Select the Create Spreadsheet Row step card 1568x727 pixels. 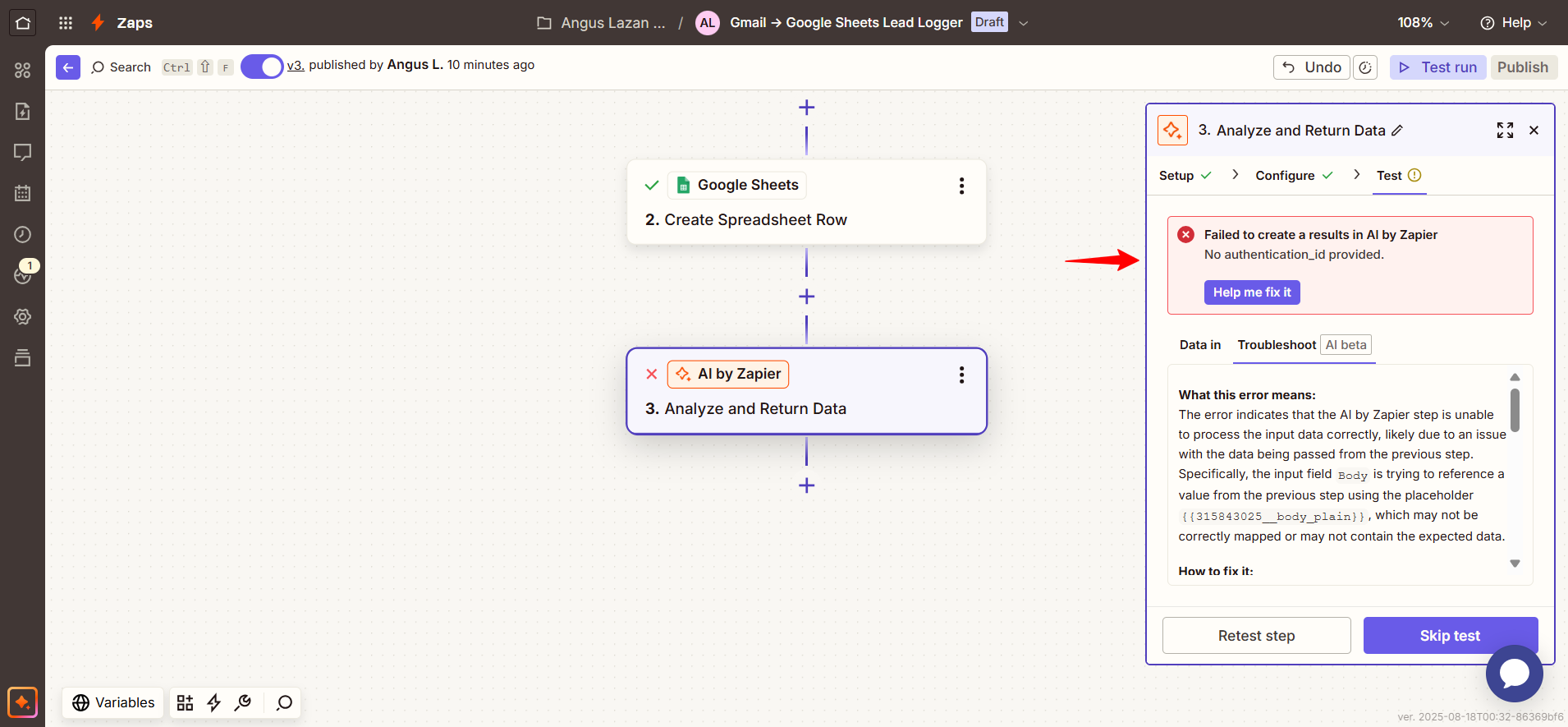click(x=806, y=202)
